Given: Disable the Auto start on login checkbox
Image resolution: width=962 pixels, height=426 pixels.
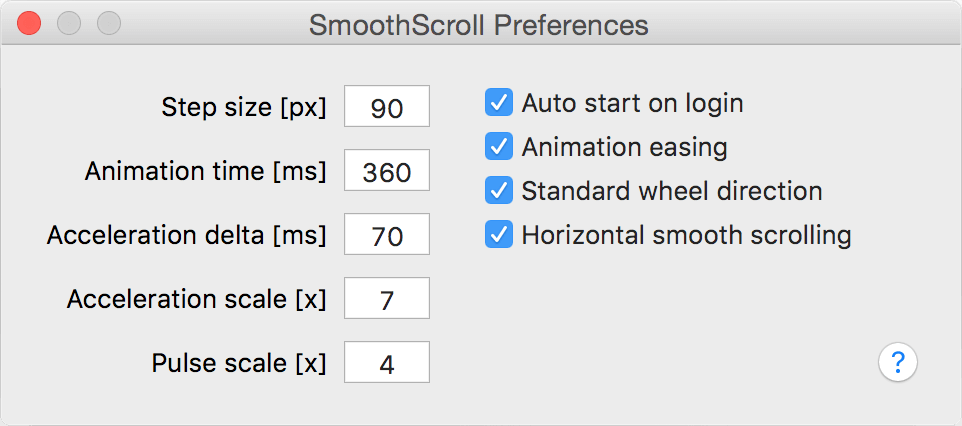Looking at the screenshot, I should (498, 103).
